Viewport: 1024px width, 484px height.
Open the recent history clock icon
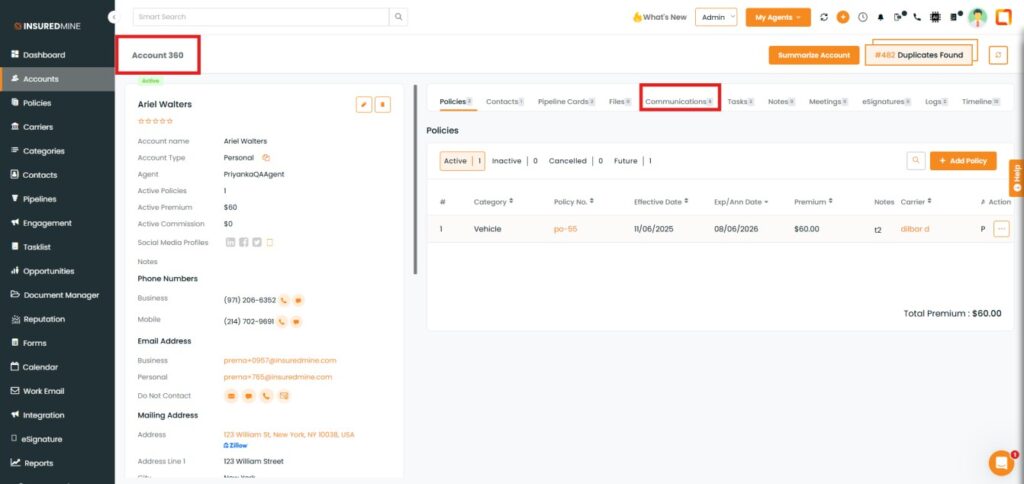click(x=862, y=17)
